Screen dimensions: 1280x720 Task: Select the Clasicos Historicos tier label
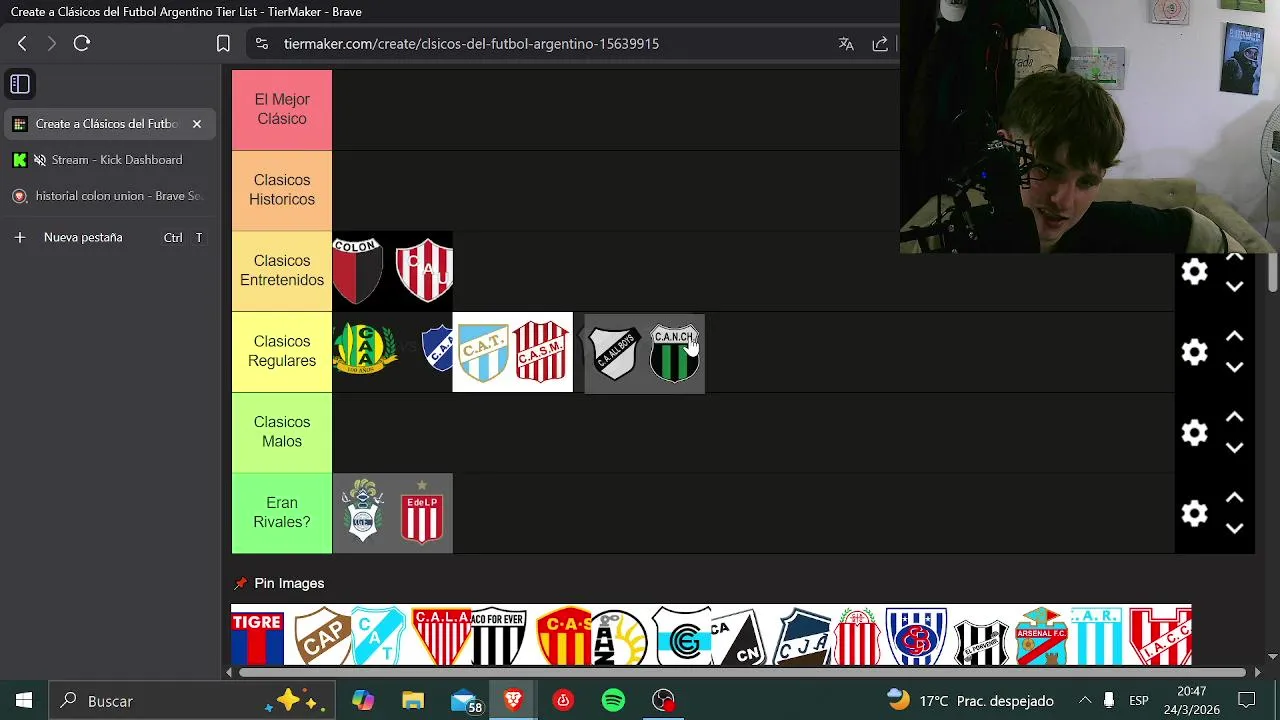[282, 190]
